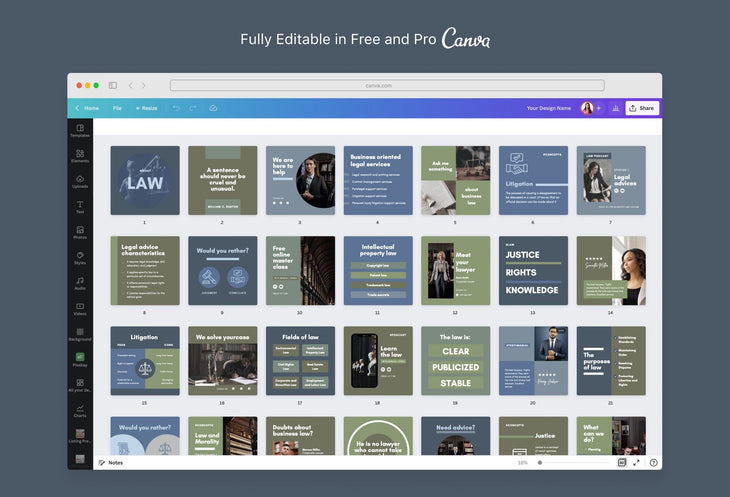Open the Charts panel in sidebar
The width and height of the screenshot is (730, 497).
(80, 410)
